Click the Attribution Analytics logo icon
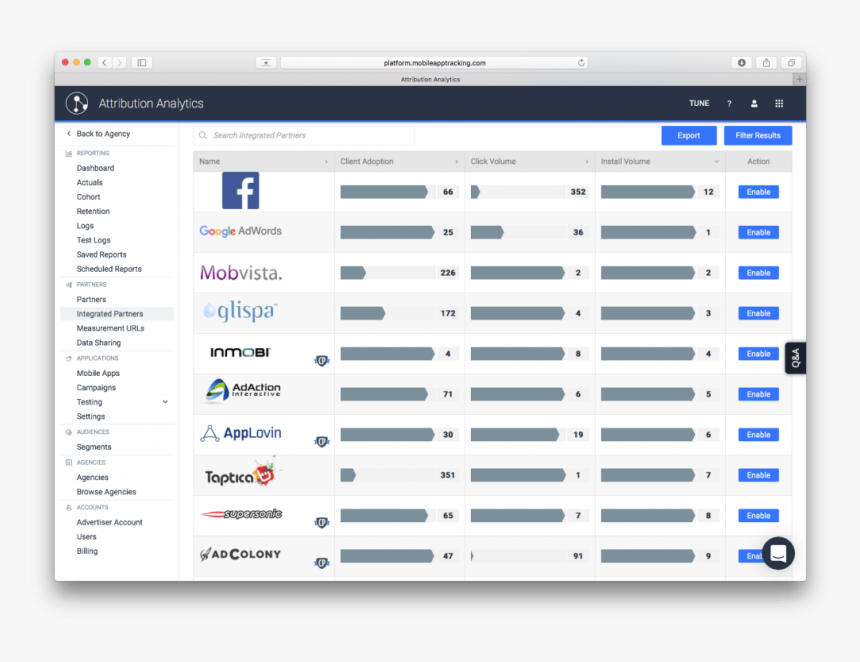The image size is (860, 662). click(x=77, y=103)
